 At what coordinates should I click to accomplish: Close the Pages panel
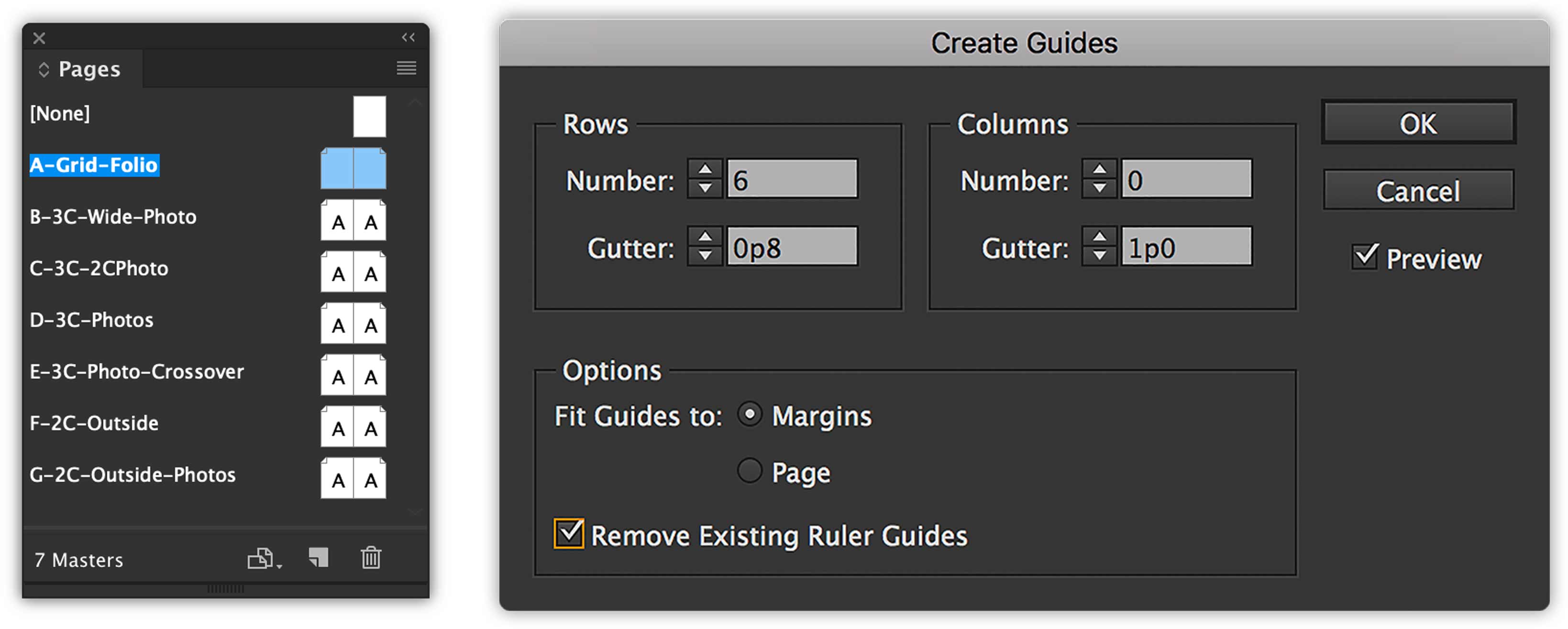(x=39, y=38)
